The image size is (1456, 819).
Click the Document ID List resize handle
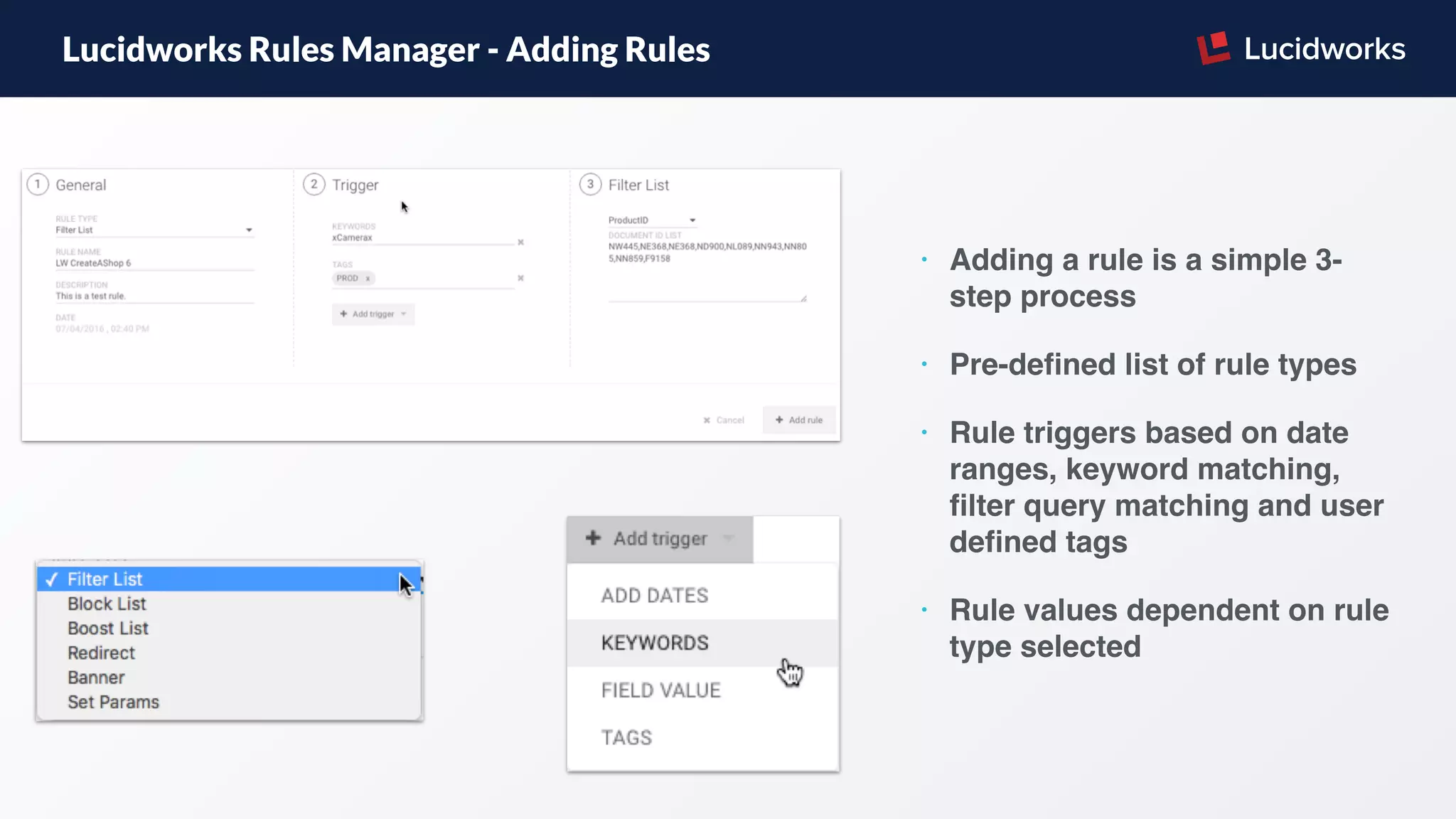(x=803, y=298)
